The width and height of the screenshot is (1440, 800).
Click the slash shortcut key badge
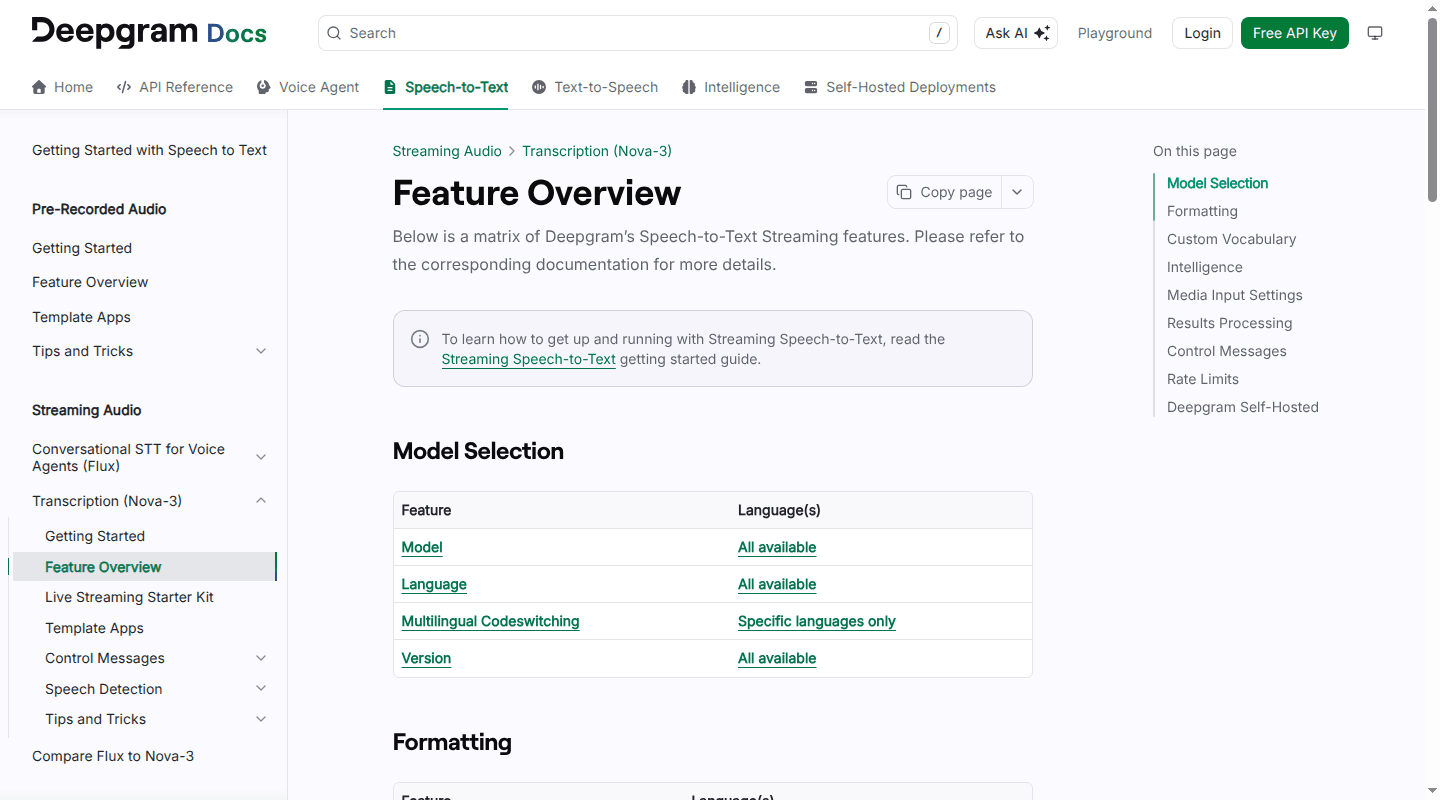tap(939, 33)
